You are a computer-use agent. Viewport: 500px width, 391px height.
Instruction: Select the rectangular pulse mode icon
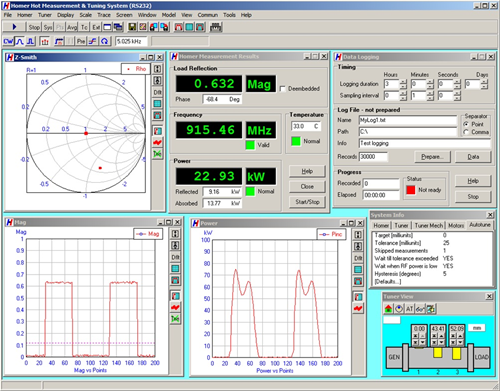(30, 41)
